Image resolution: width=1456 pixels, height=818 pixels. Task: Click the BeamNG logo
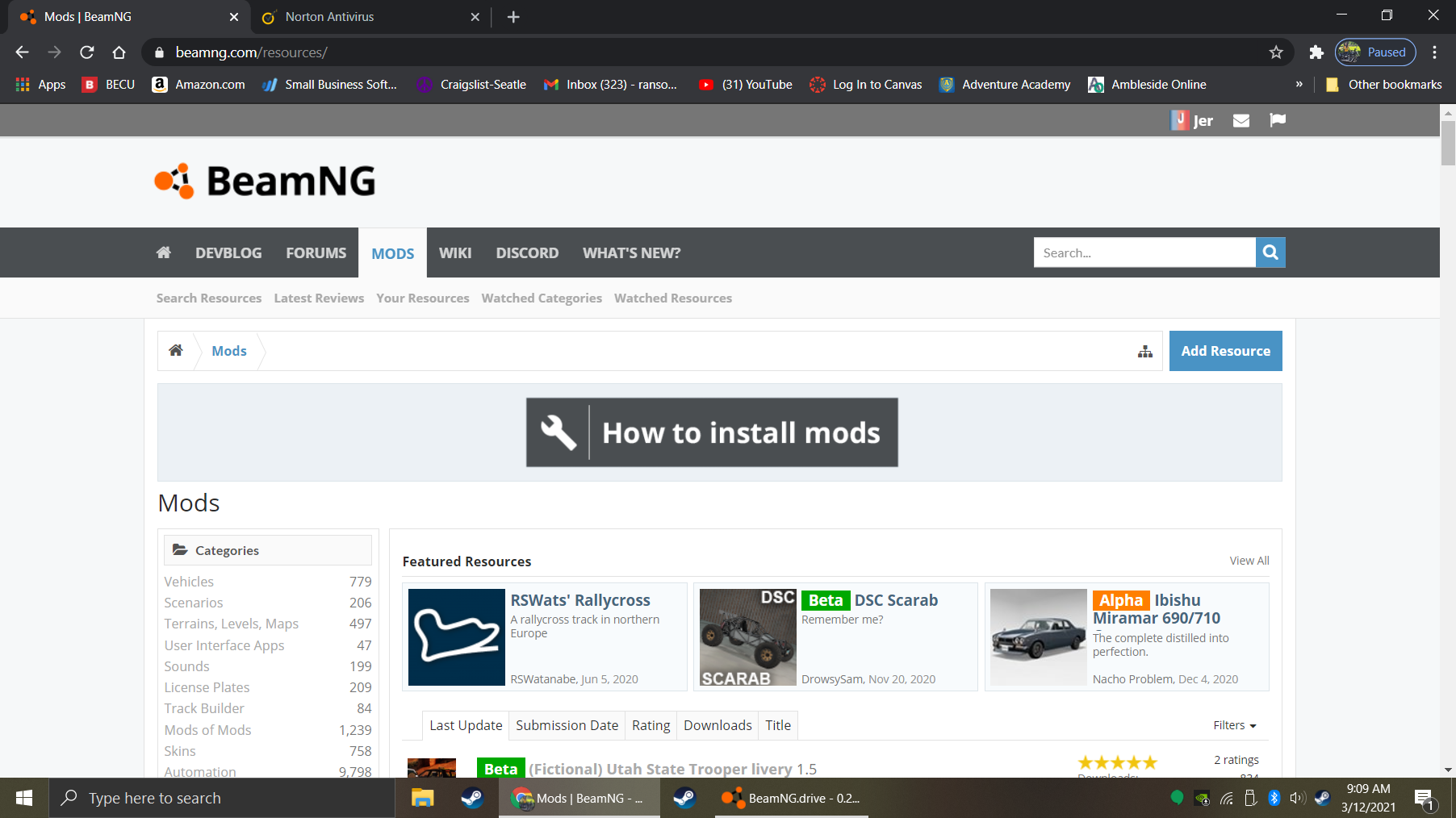(x=266, y=181)
